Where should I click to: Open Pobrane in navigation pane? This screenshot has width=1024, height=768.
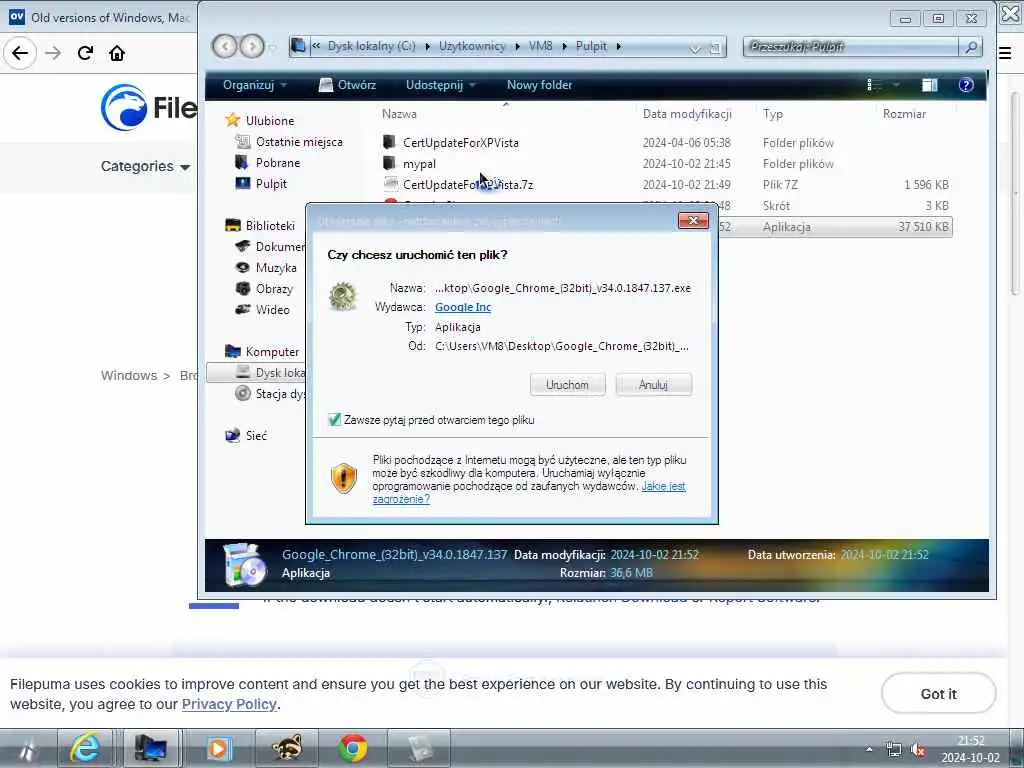coord(278,163)
